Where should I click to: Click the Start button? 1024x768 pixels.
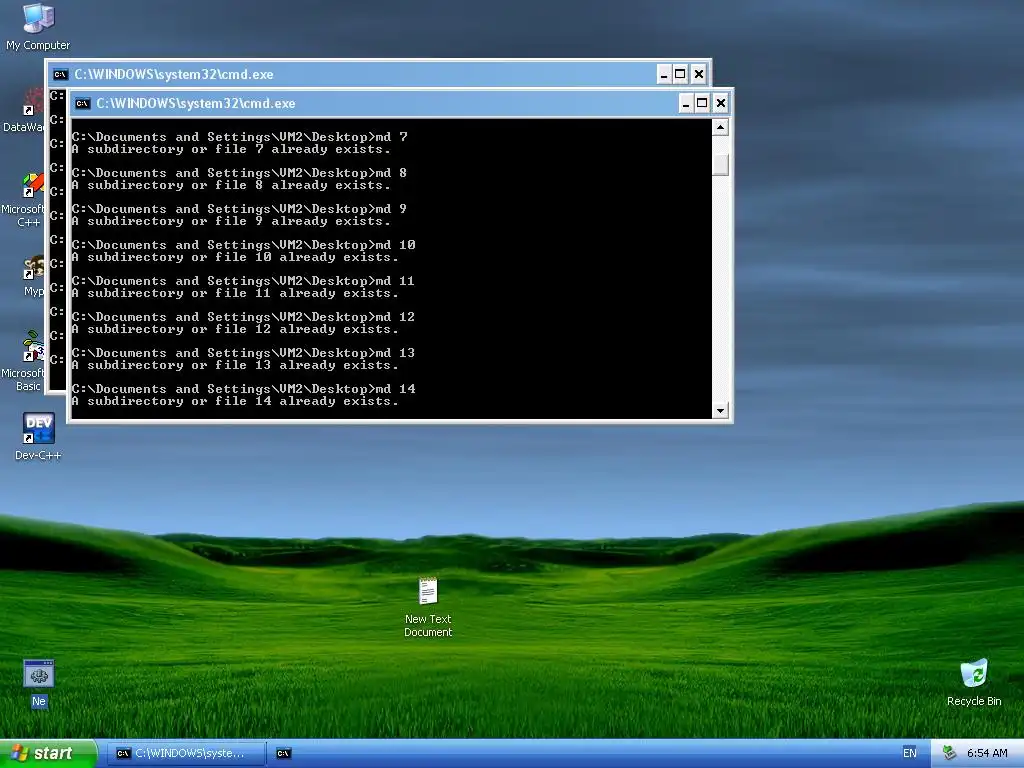[48, 753]
